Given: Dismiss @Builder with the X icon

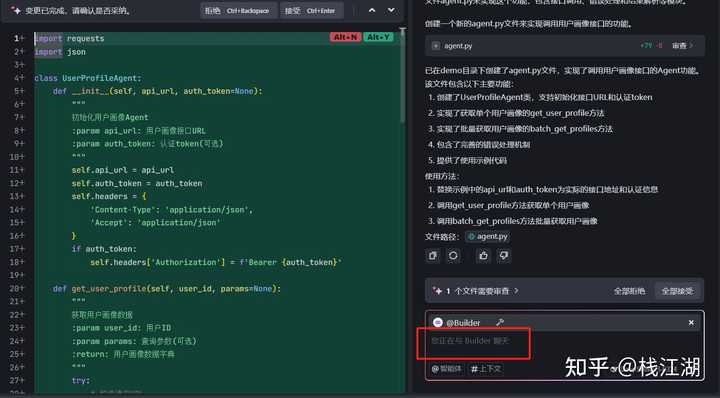Looking at the screenshot, I should (691, 323).
